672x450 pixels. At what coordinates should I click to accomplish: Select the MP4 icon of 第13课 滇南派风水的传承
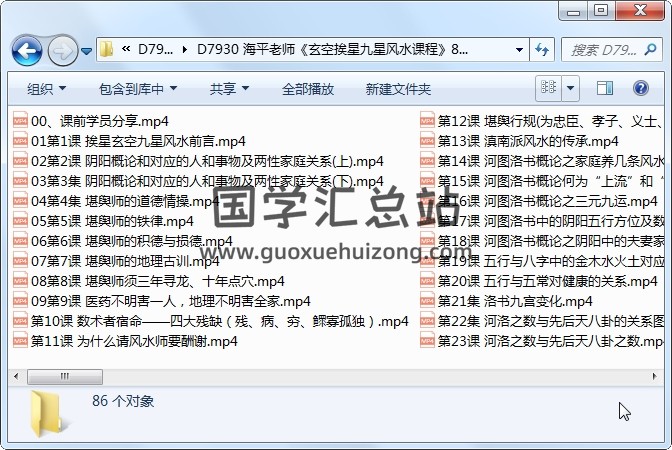(x=427, y=141)
